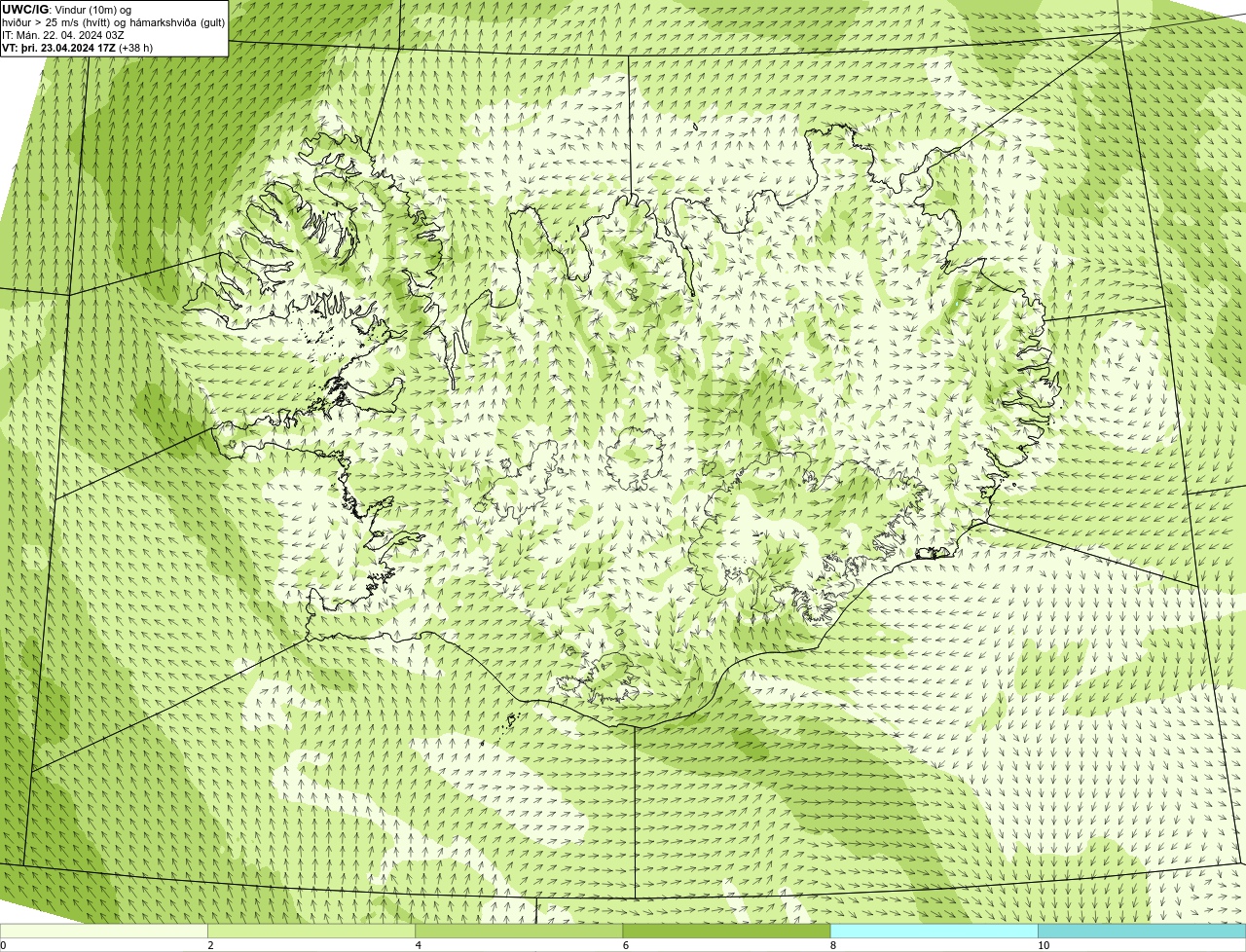Click the above 10 m/s teal legend swatch
Image resolution: width=1246 pixels, height=952 pixels.
(1142, 931)
